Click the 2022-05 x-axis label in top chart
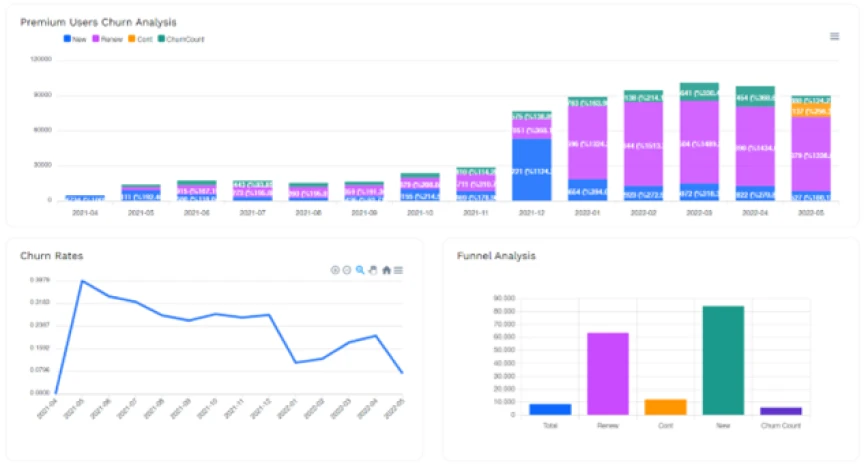This screenshot has width=868, height=465. click(x=811, y=213)
